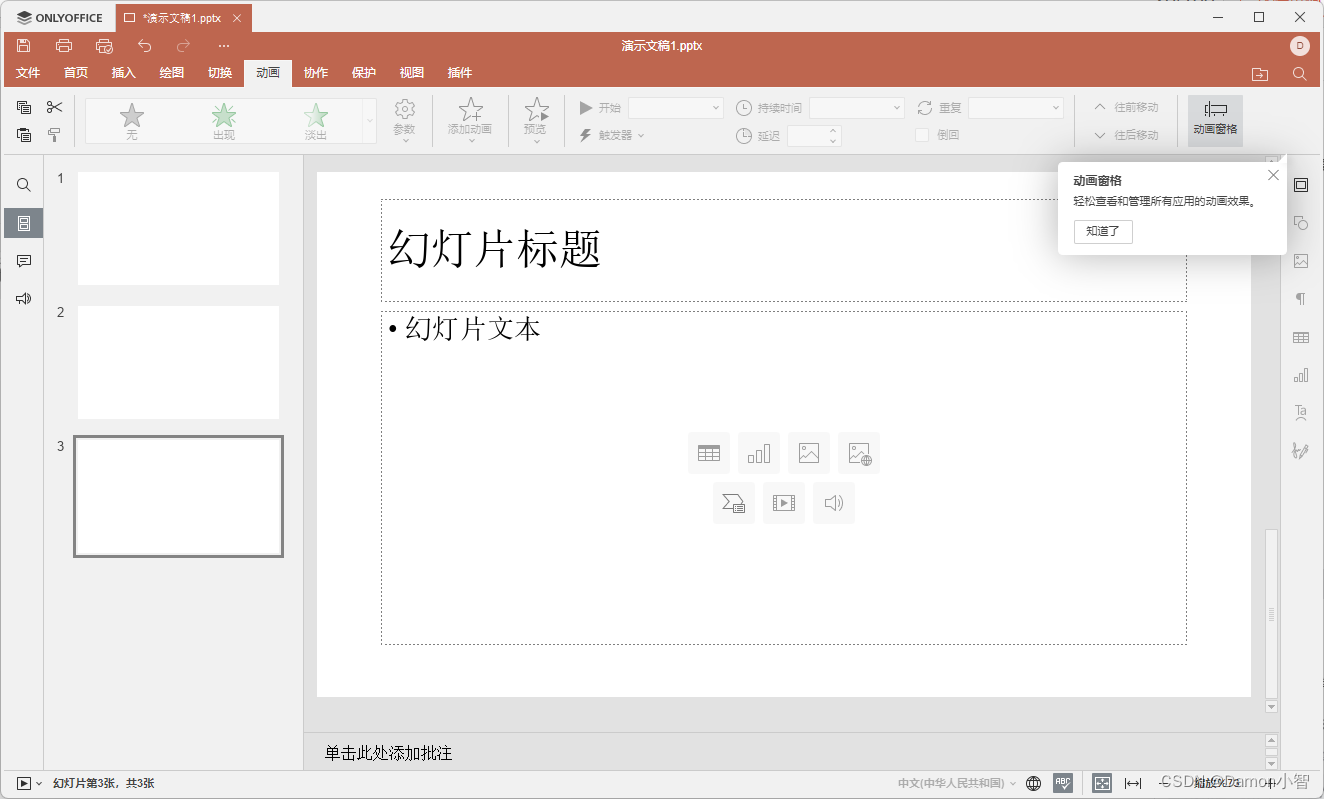Click fit to width icon in status bar

coord(1133,783)
